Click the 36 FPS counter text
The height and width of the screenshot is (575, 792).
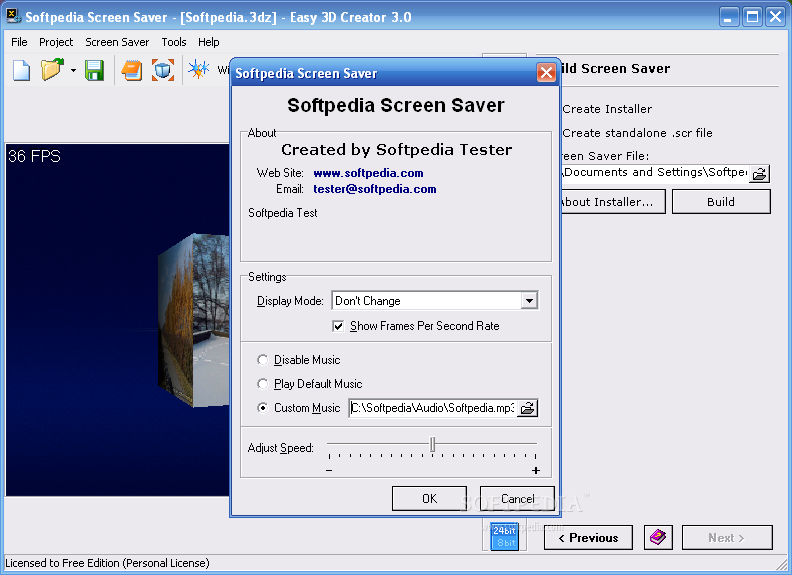(34, 156)
